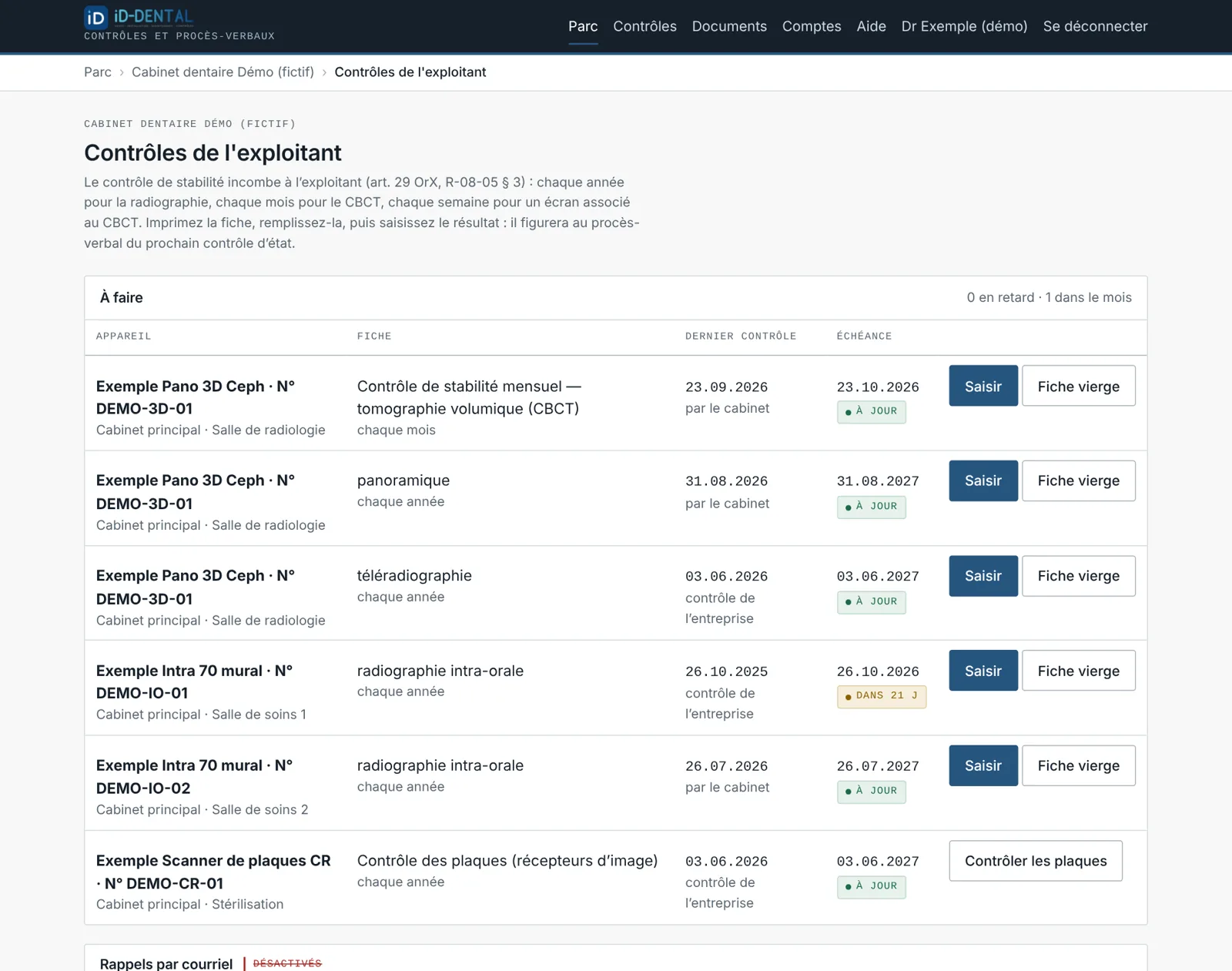1232x971 pixels.
Task: Click the Contrôler les plaques button
Action: [x=1036, y=861]
